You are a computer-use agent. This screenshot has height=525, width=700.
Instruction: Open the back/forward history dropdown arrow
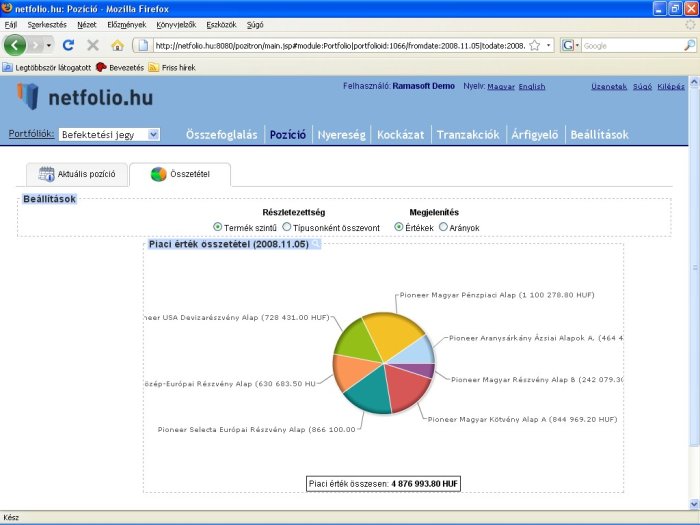49,46
